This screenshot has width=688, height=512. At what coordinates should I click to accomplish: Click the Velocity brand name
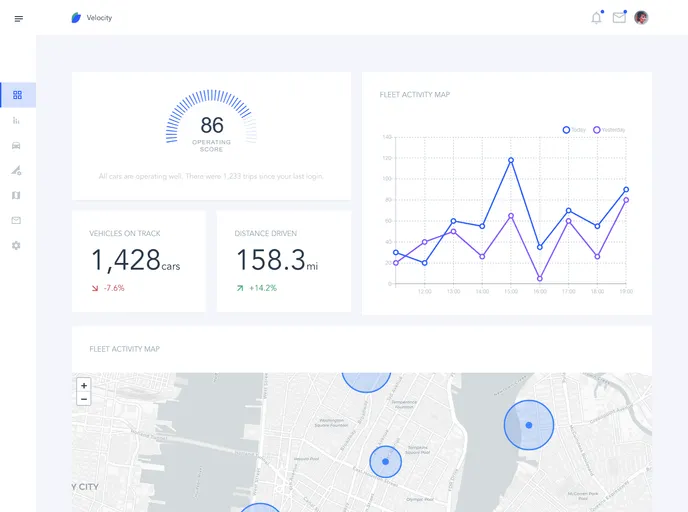tap(99, 18)
